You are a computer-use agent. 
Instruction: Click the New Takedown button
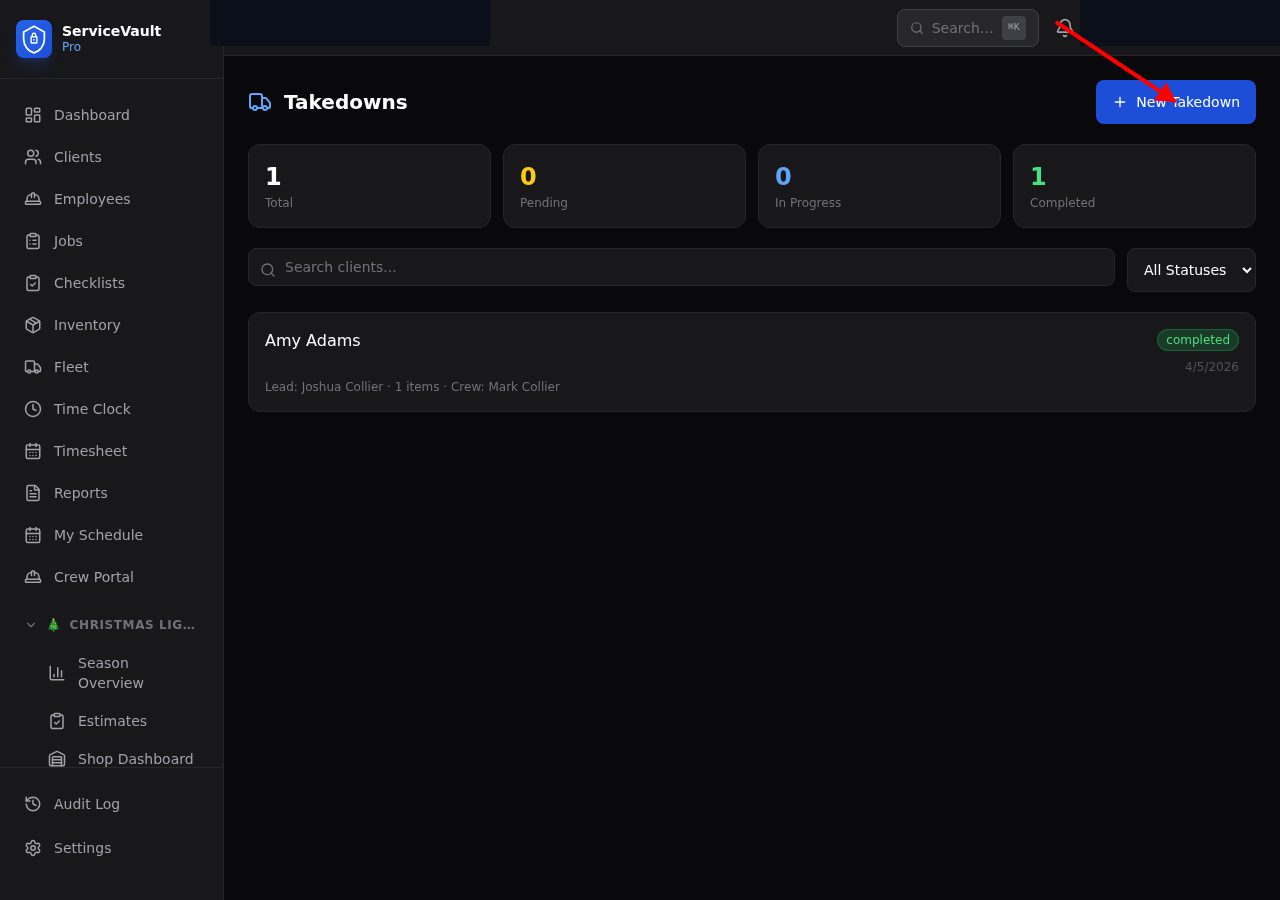tap(1175, 102)
